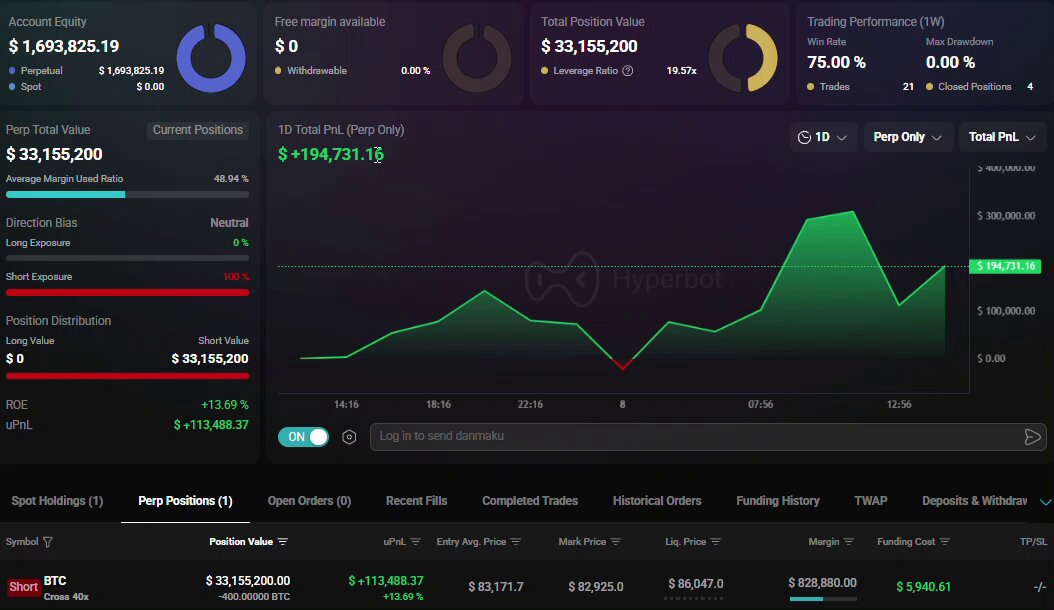Click the danmaku message input field
The image size is (1054, 610).
696,436
